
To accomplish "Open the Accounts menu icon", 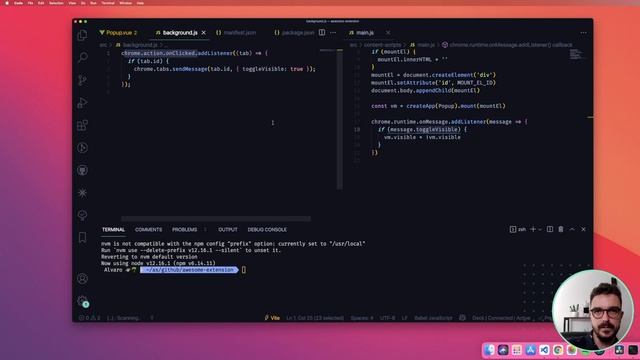I will 82,279.
